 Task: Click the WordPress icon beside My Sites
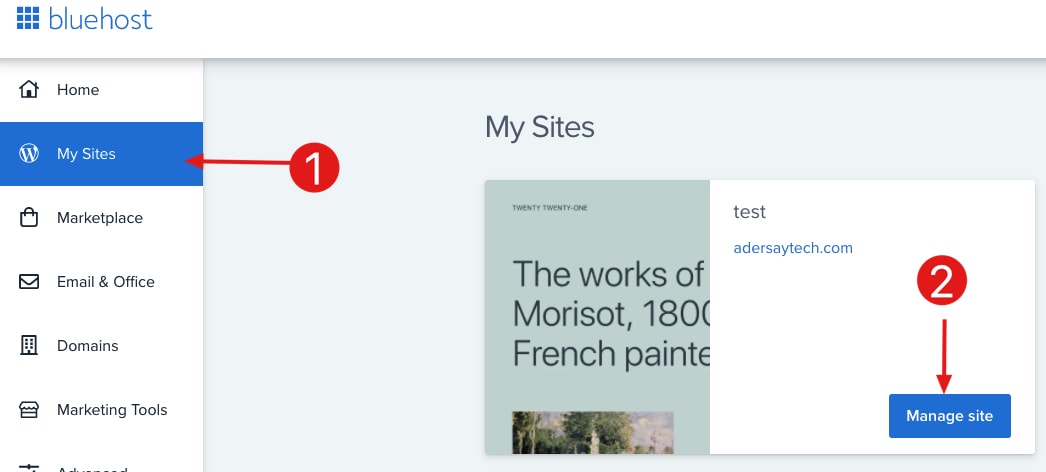pos(29,154)
